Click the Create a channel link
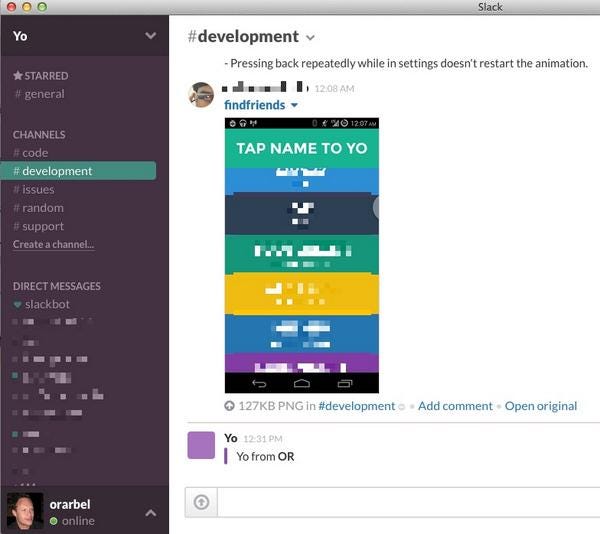Image resolution: width=600 pixels, height=534 pixels. point(54,244)
